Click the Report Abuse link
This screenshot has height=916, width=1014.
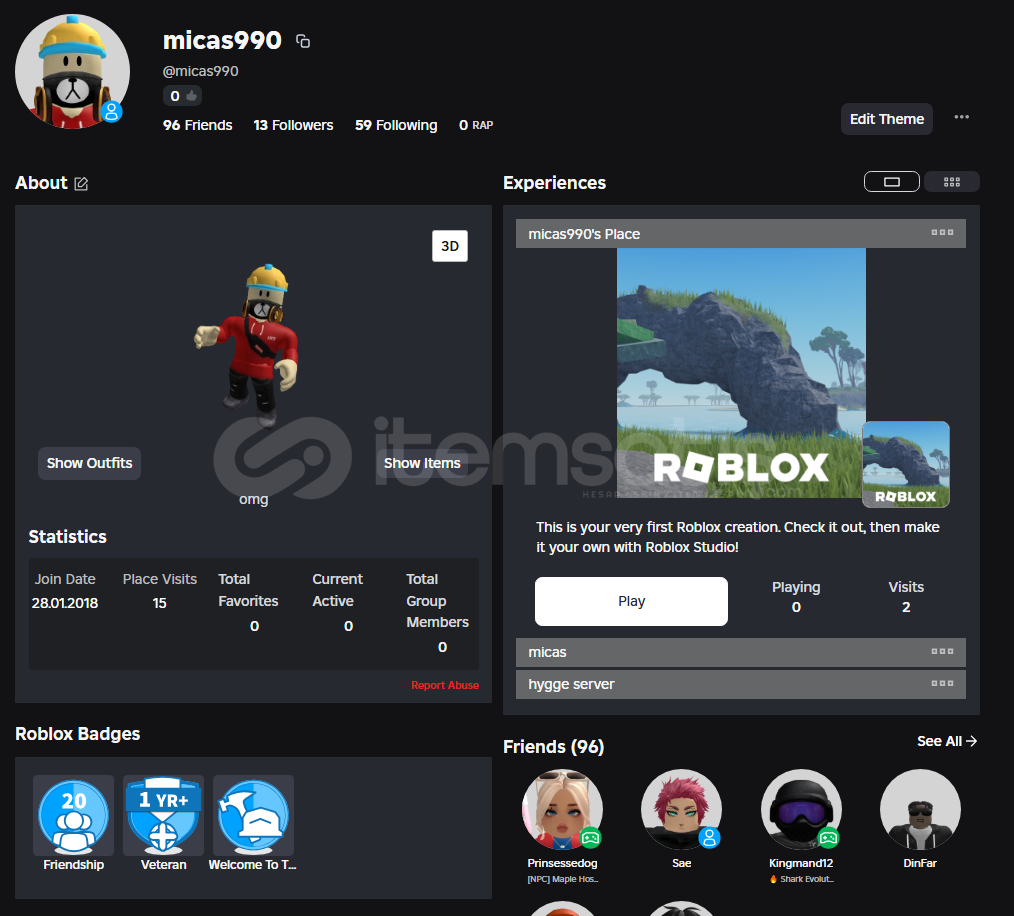(x=445, y=685)
